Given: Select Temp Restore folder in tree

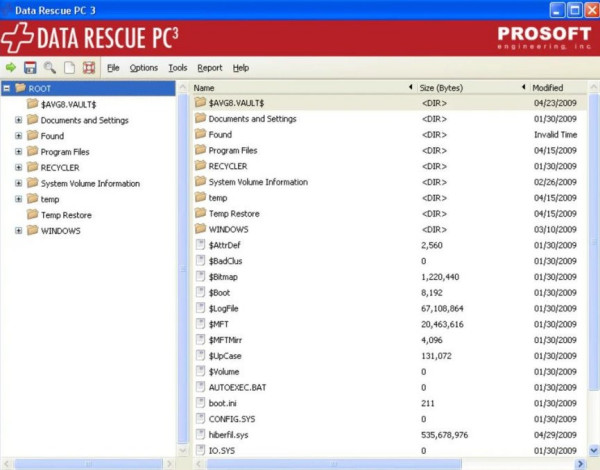Looking at the screenshot, I should (65, 215).
